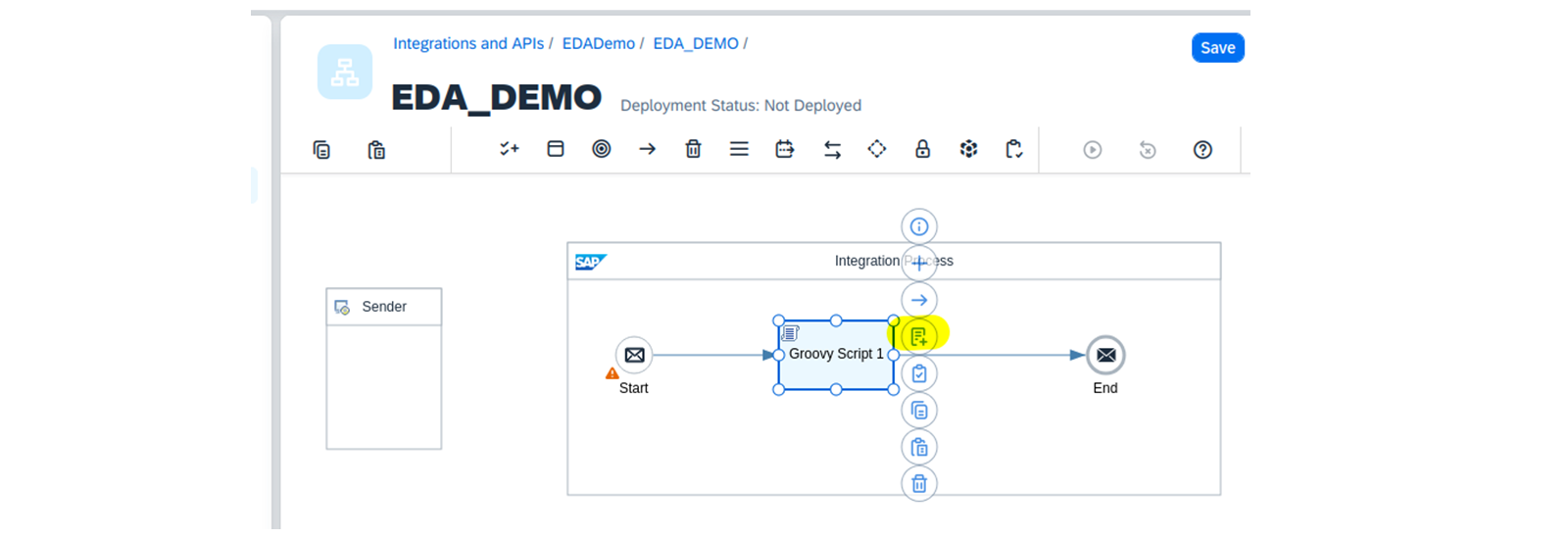Open the EDADemo breadcrumb link
The image size is (1568, 539).
[x=598, y=43]
